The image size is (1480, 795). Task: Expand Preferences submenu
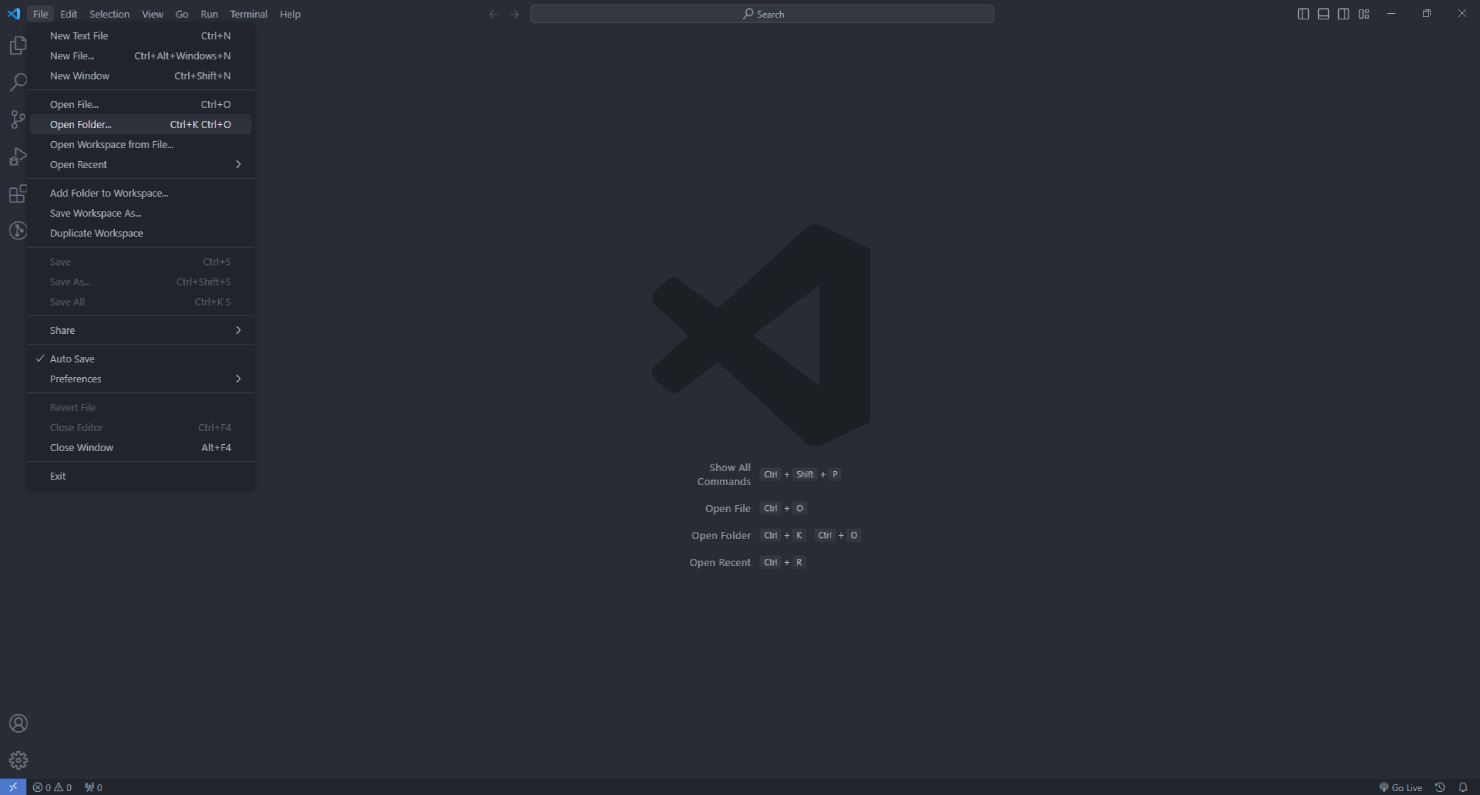(x=140, y=379)
